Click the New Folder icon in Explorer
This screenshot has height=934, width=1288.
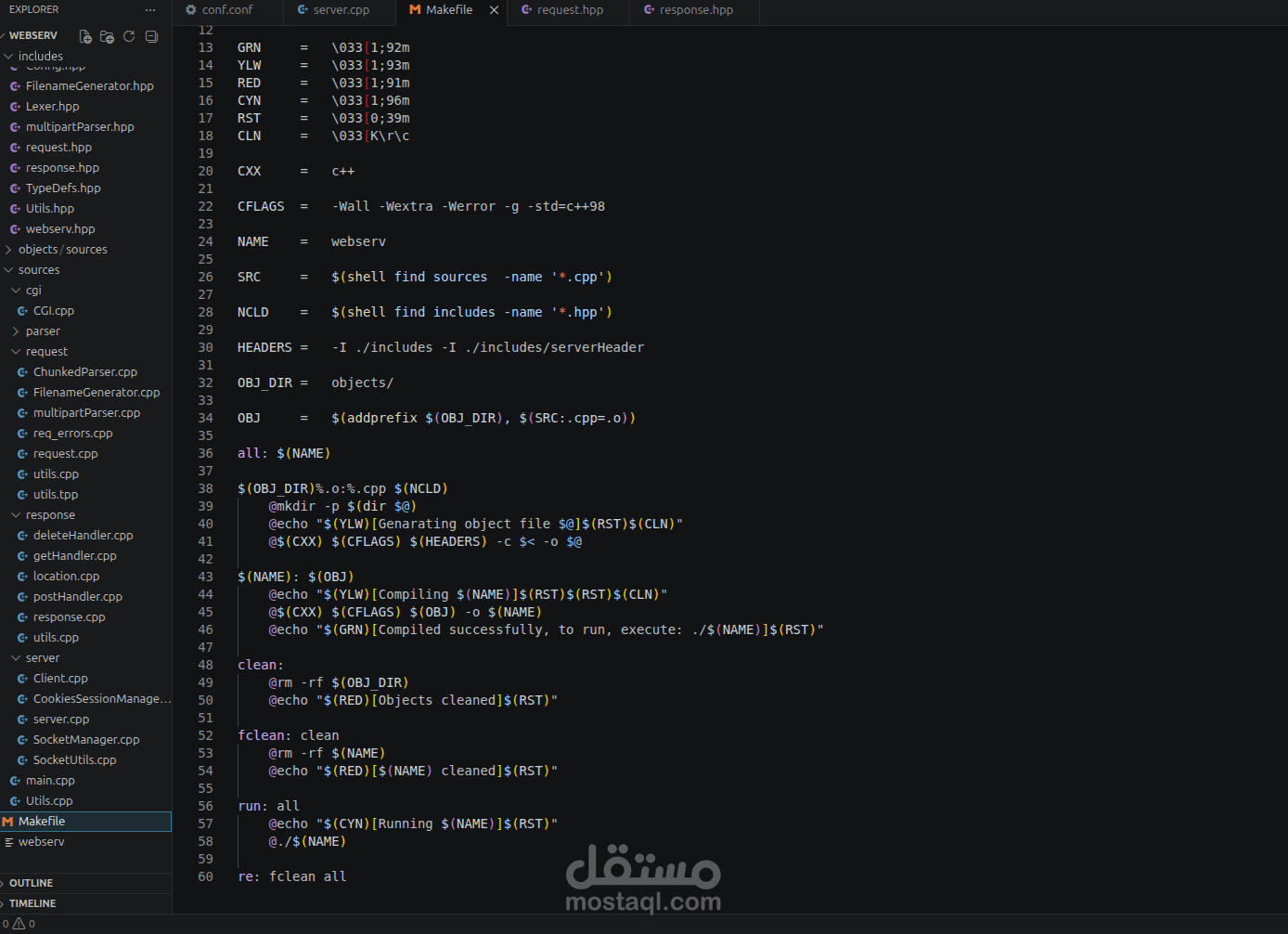point(107,36)
